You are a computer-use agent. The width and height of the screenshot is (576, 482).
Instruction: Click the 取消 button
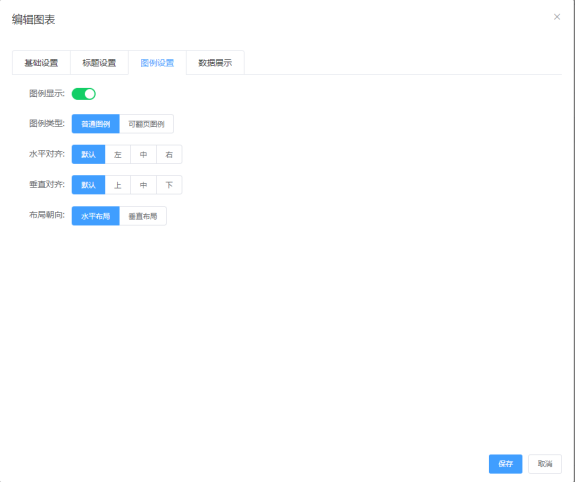click(545, 464)
